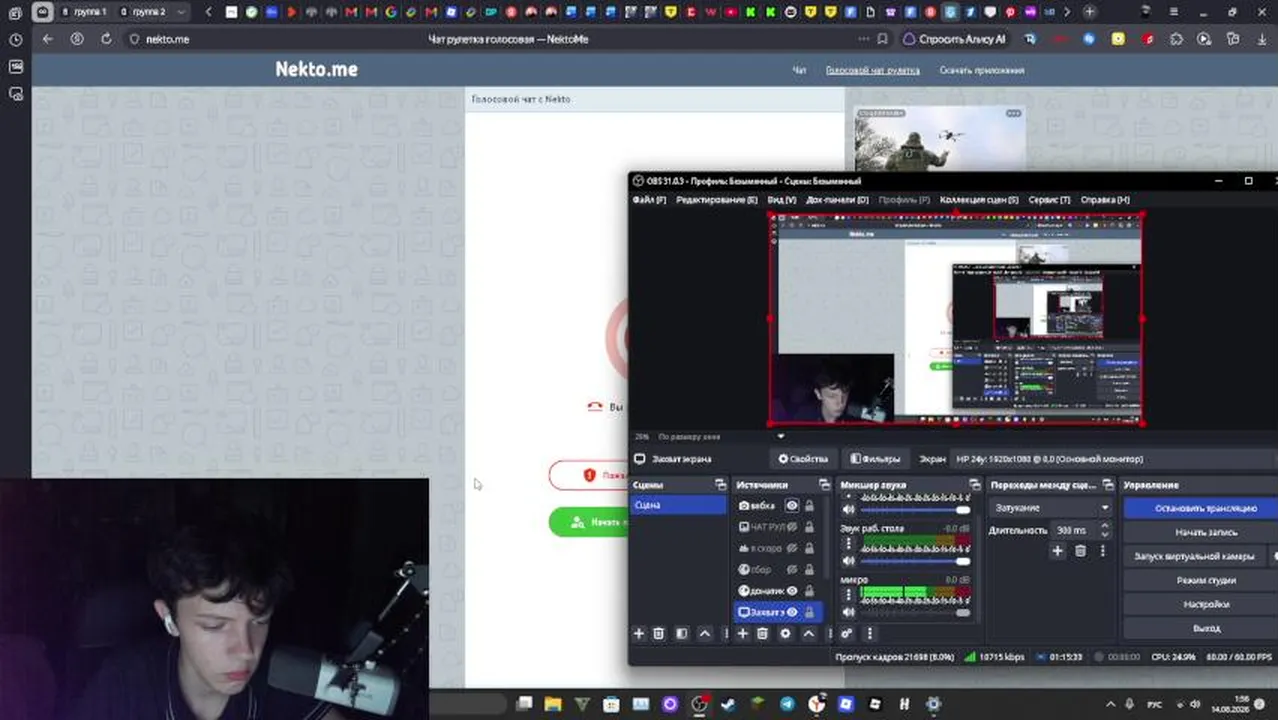
Task: Open advanced audio properties gears icon
Action: (847, 633)
